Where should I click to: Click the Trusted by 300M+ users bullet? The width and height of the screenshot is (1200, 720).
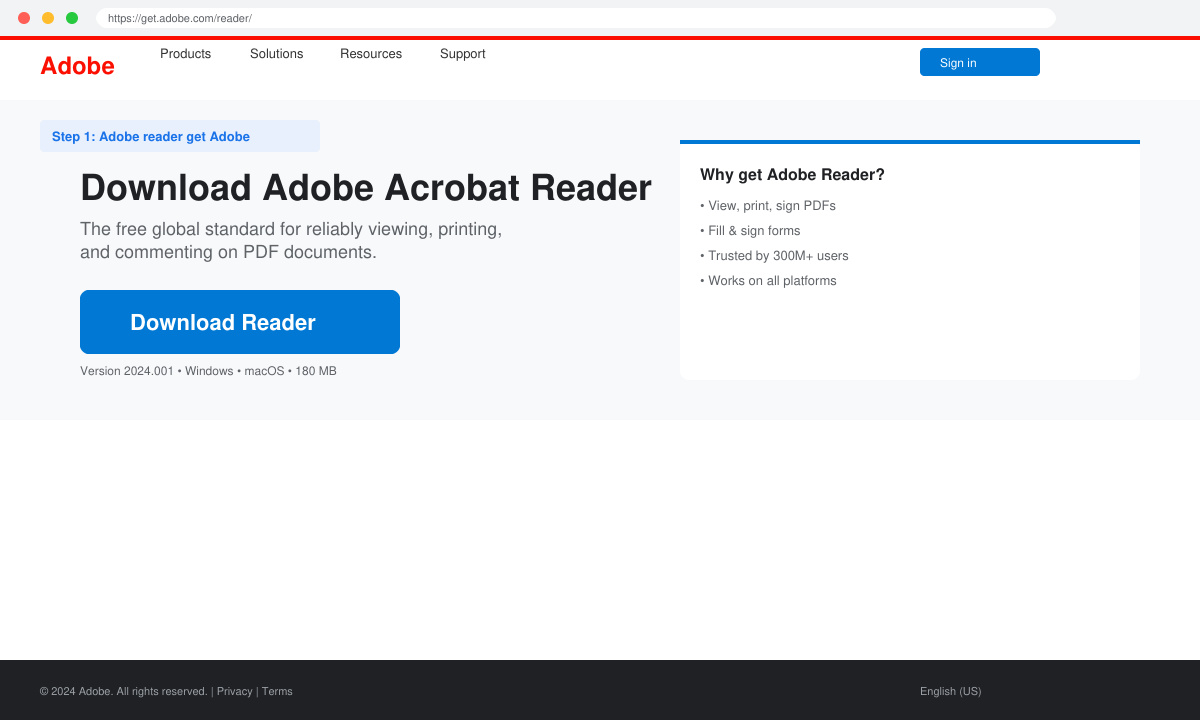pyautogui.click(x=774, y=256)
